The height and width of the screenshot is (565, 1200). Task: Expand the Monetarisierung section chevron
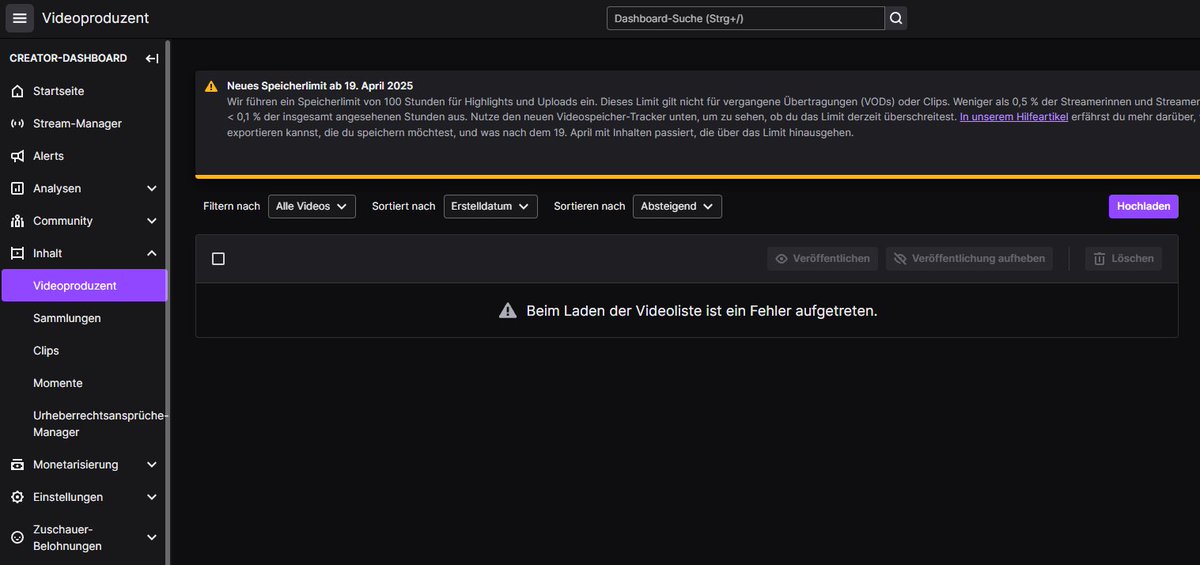click(152, 465)
